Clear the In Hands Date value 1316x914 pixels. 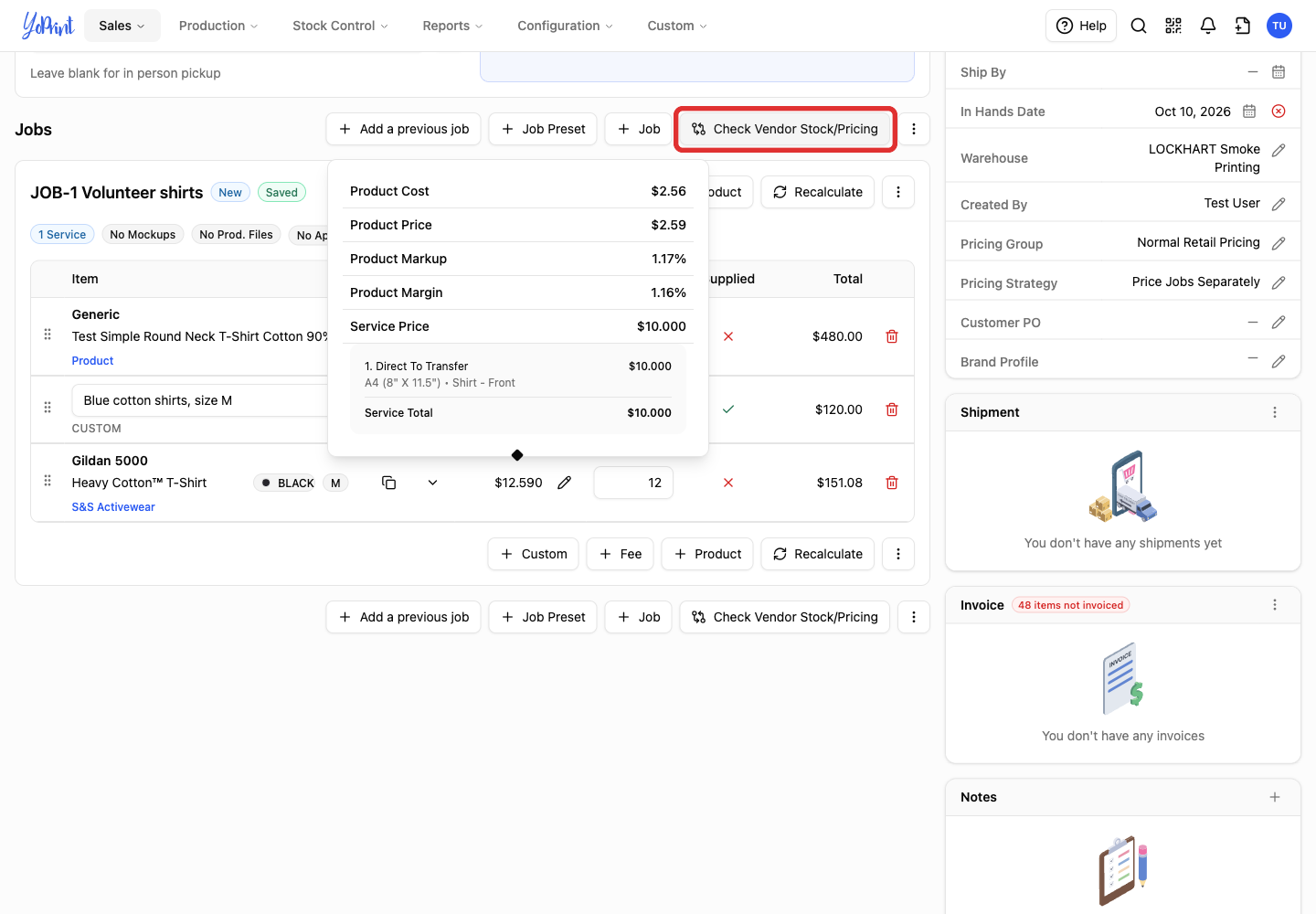[x=1279, y=112]
